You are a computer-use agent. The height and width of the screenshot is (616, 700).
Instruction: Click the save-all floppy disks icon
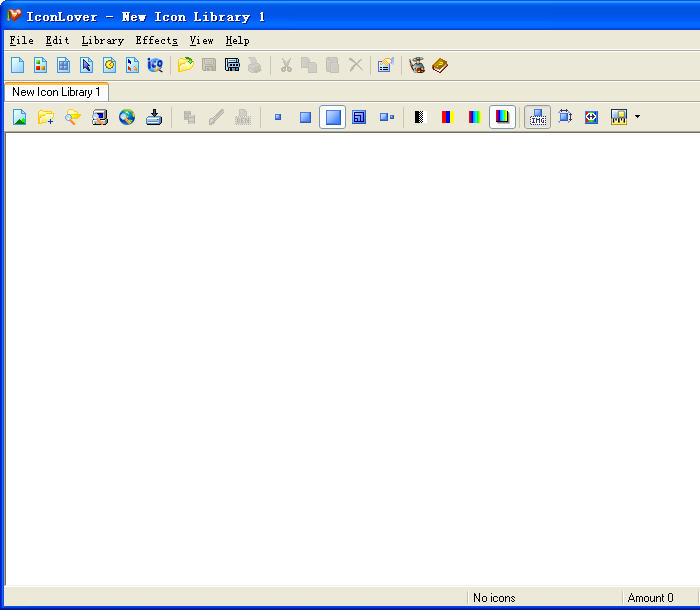click(232, 65)
